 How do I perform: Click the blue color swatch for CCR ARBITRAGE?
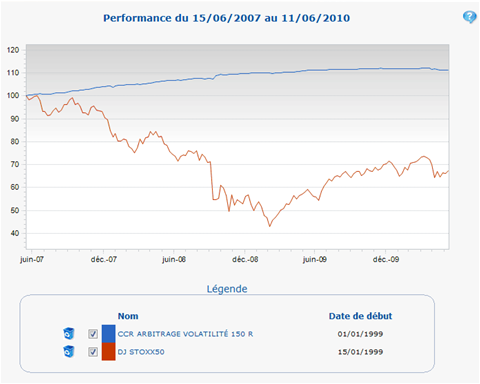click(x=108, y=334)
